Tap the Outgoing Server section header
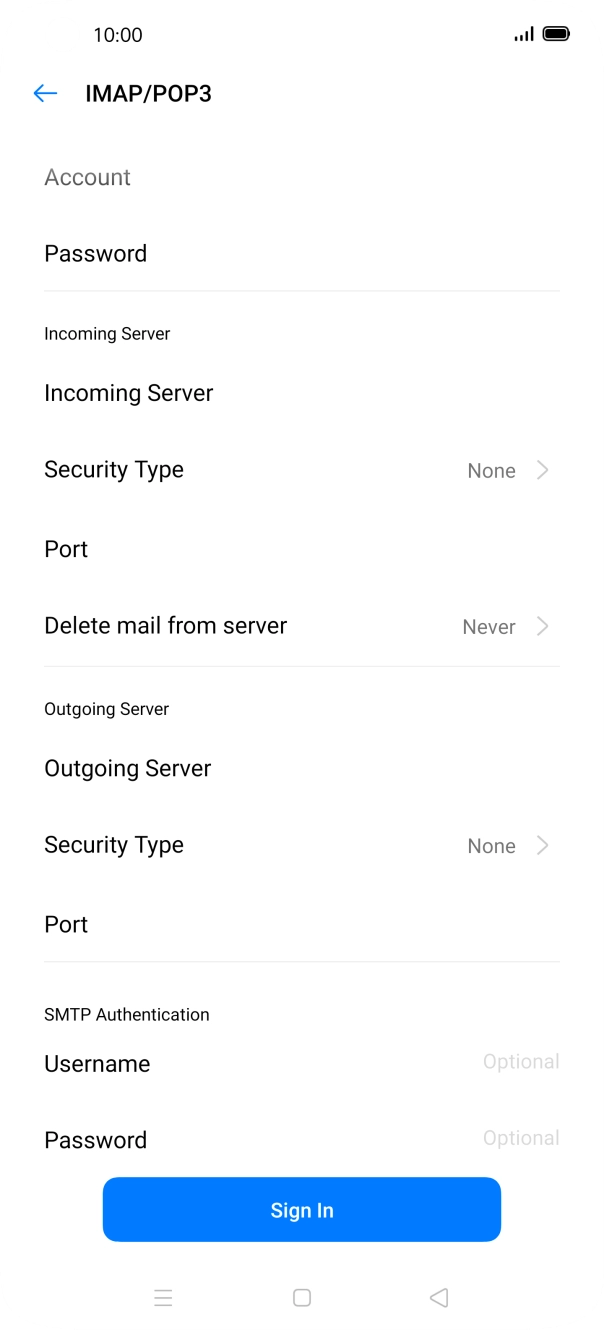The height and width of the screenshot is (1330, 604). coord(106,709)
